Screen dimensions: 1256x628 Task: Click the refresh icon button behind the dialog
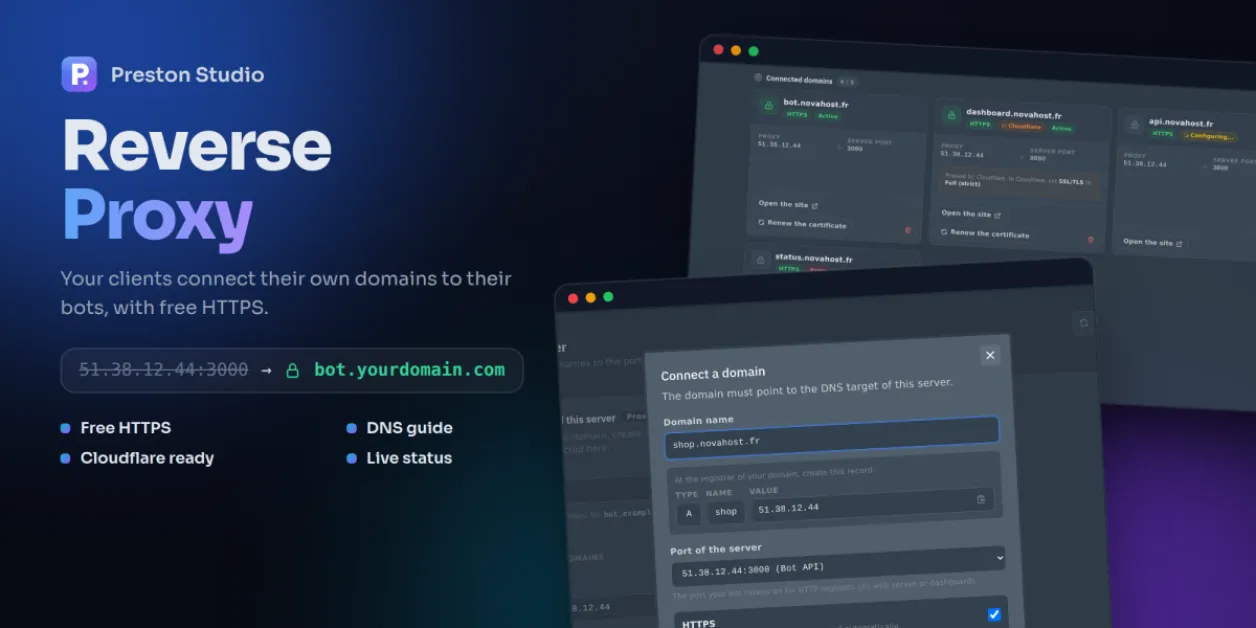click(x=1083, y=323)
